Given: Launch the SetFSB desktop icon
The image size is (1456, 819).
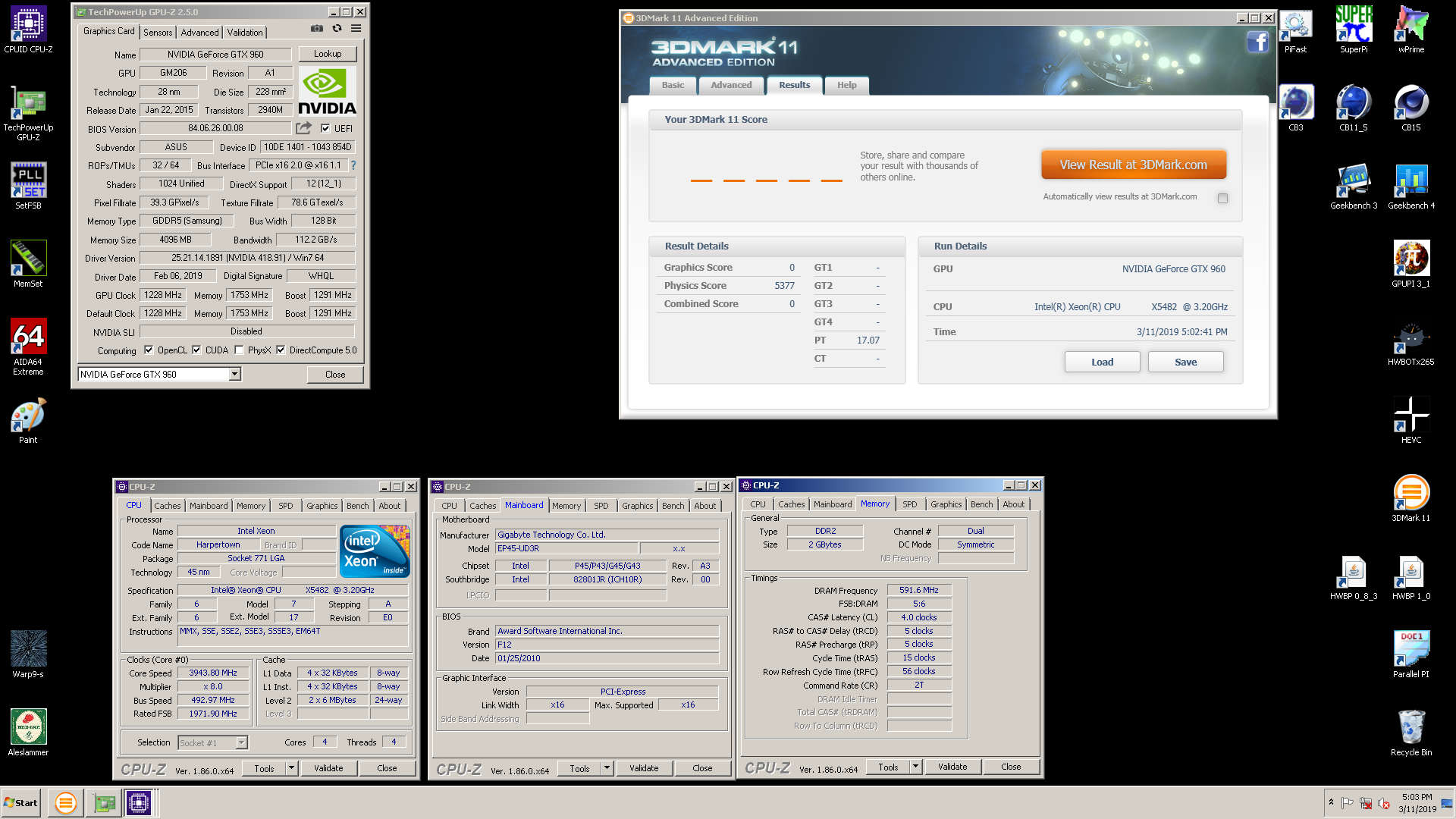Looking at the screenshot, I should point(28,186).
